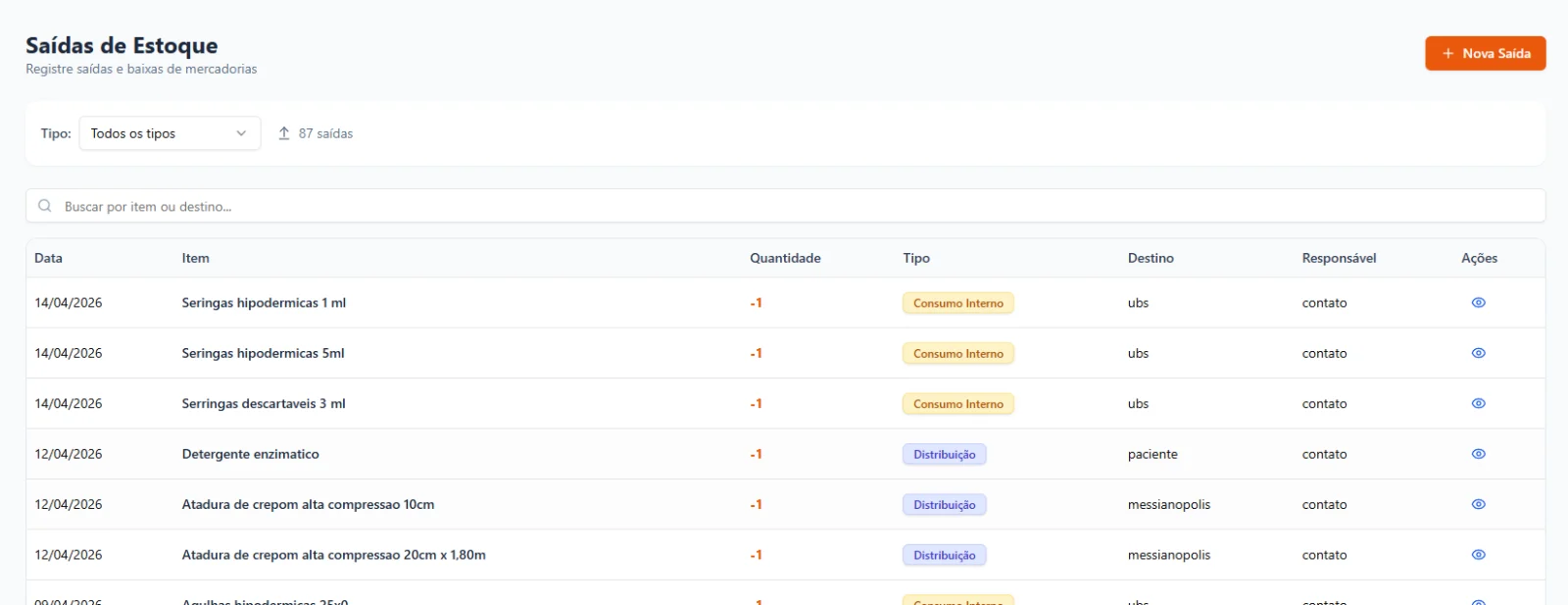Screen dimensions: 1568x605
Task: Select item Seringas hipodermicas 5ml
Action: click(x=263, y=353)
